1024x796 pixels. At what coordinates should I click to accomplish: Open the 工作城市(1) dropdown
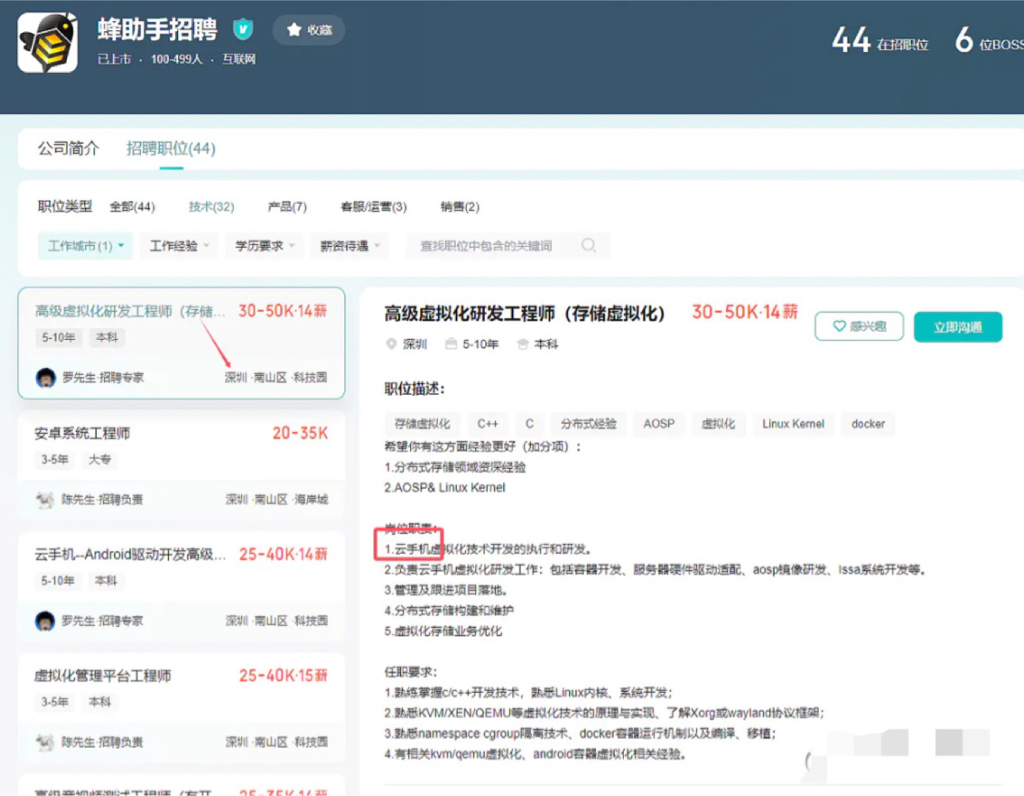click(x=85, y=246)
